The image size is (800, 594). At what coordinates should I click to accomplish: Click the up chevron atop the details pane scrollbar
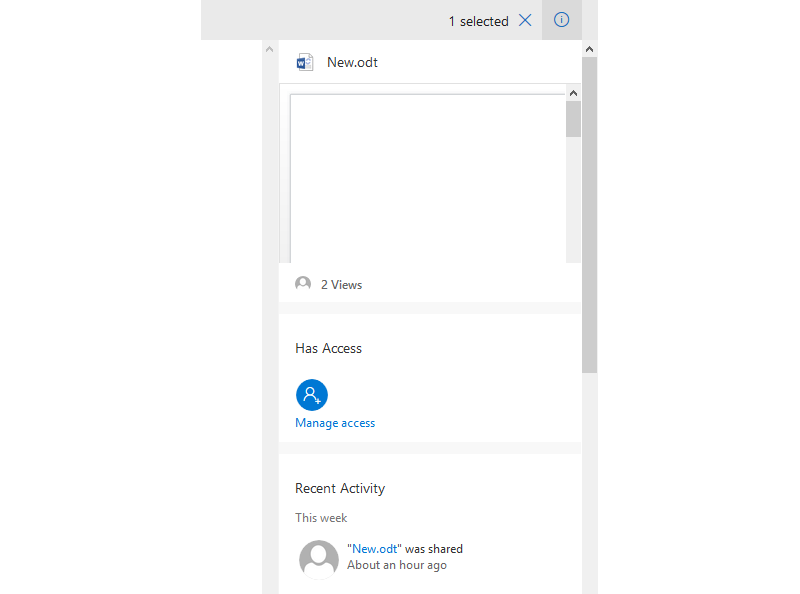point(589,47)
